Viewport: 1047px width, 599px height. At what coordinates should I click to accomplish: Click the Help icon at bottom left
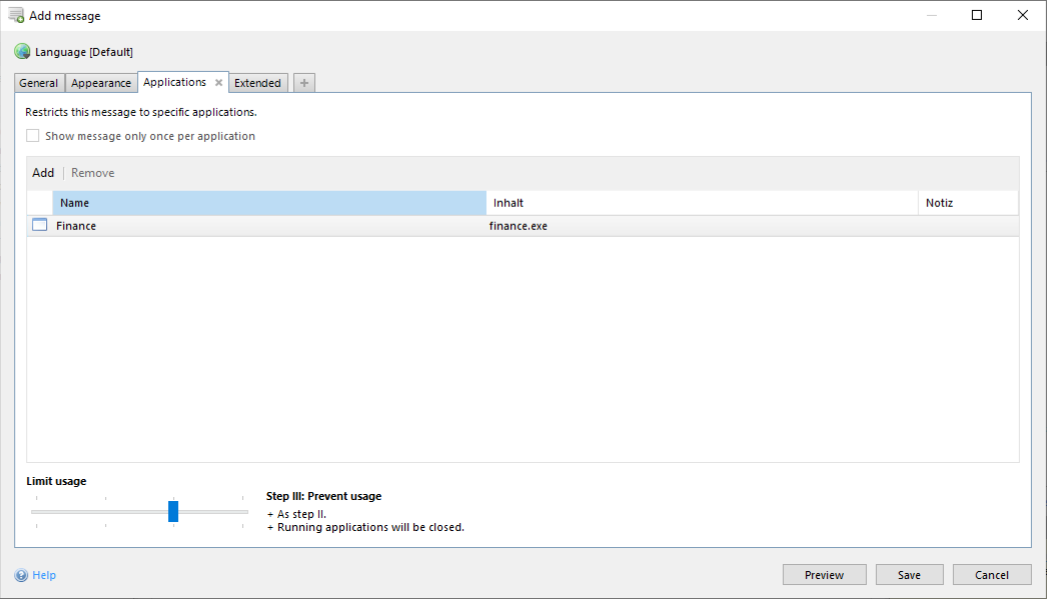tap(23, 574)
